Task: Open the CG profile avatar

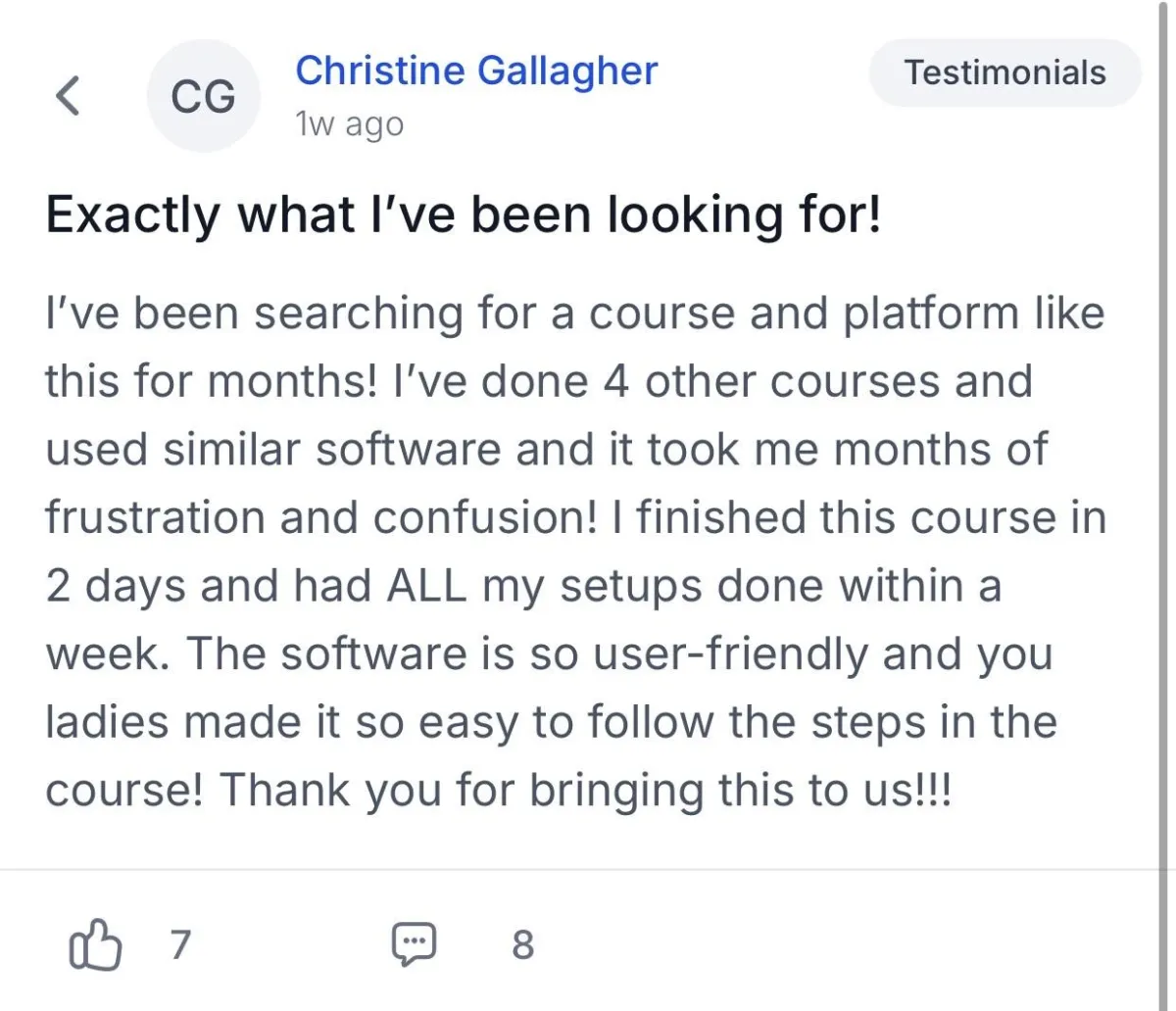Action: (204, 97)
